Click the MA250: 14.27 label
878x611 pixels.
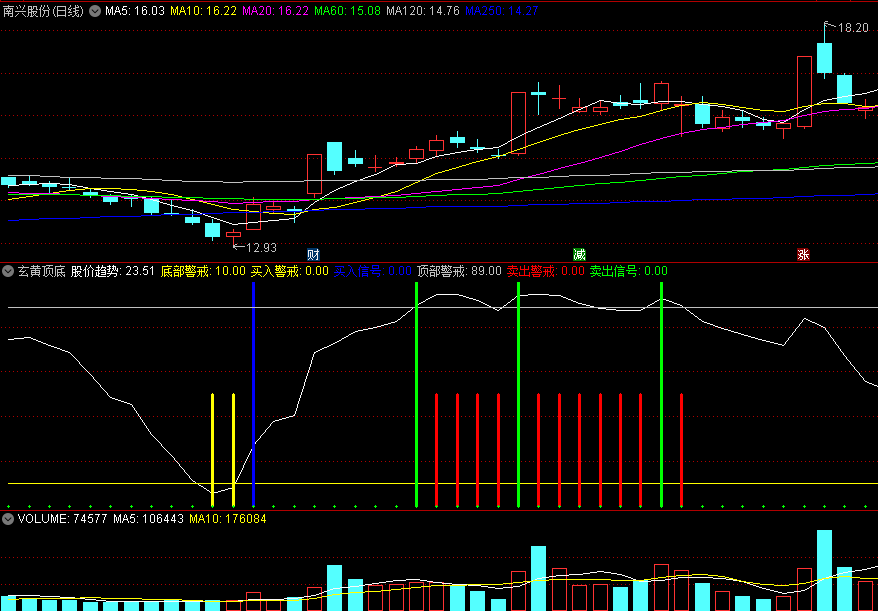(x=502, y=10)
